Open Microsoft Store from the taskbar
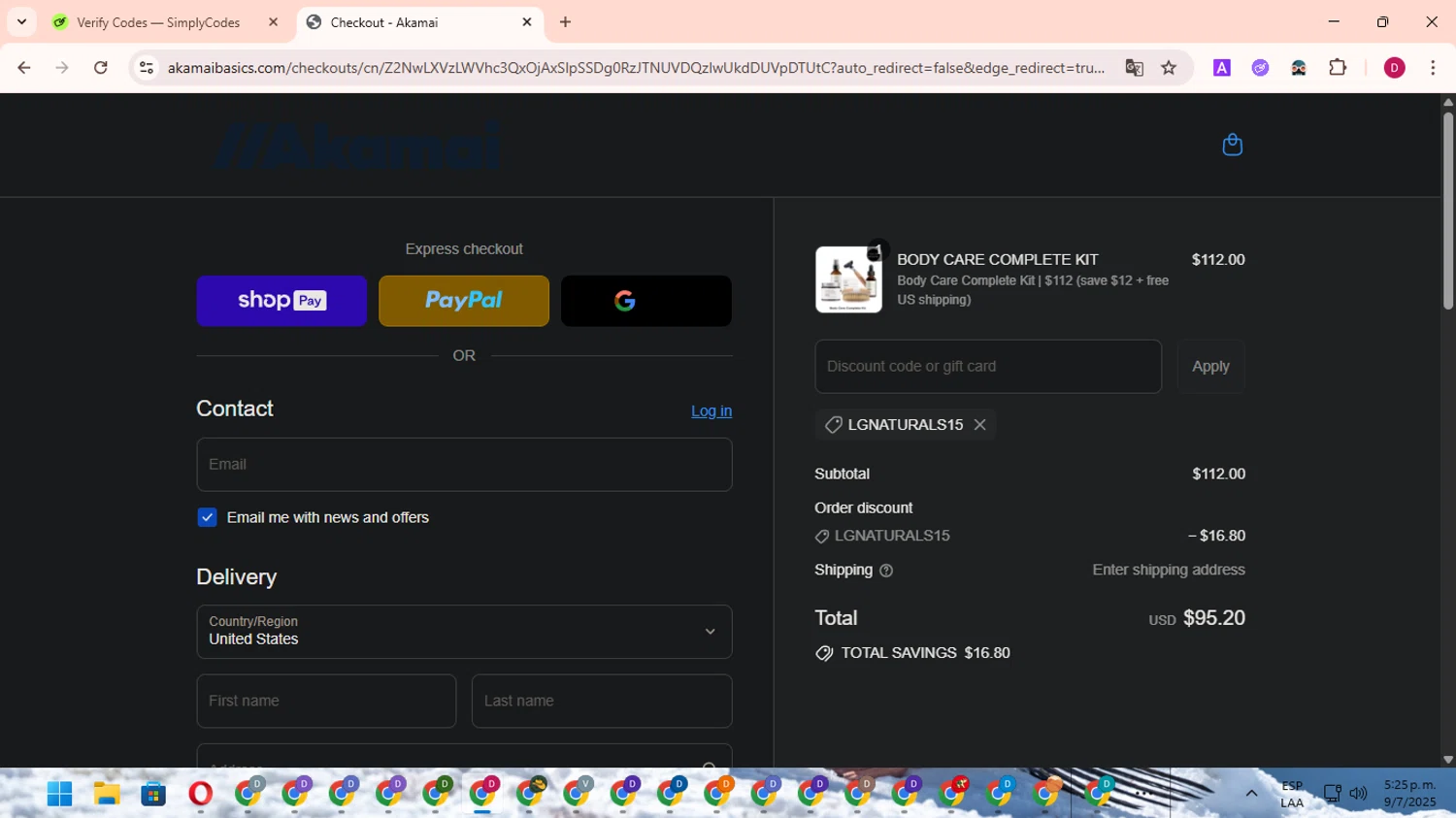This screenshot has height=818, width=1456. pos(153,794)
